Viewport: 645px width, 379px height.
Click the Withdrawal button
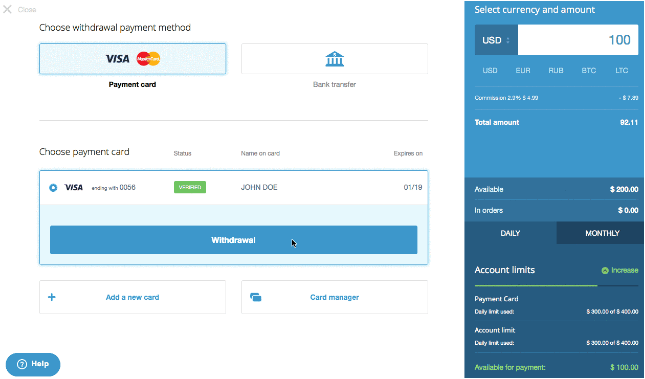point(234,240)
